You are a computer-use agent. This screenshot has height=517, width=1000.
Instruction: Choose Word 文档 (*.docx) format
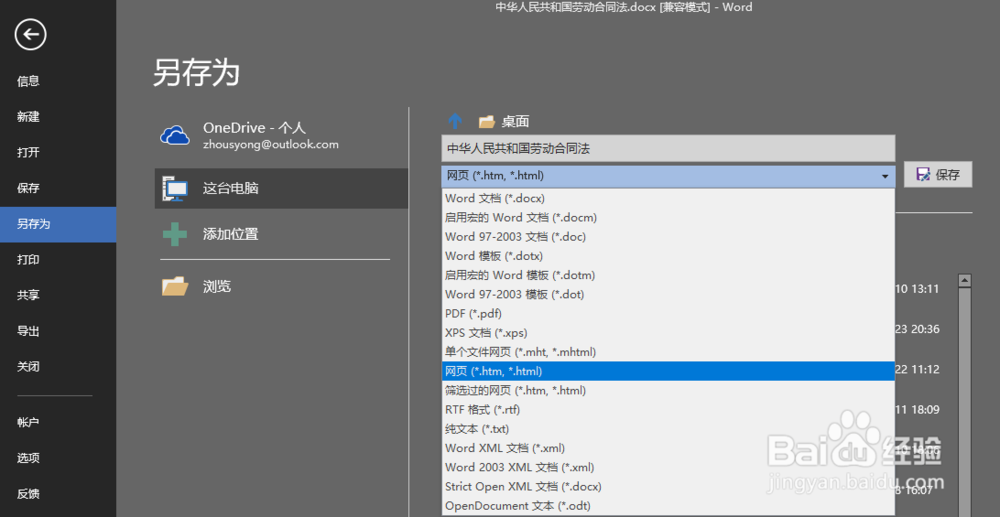click(x=668, y=198)
